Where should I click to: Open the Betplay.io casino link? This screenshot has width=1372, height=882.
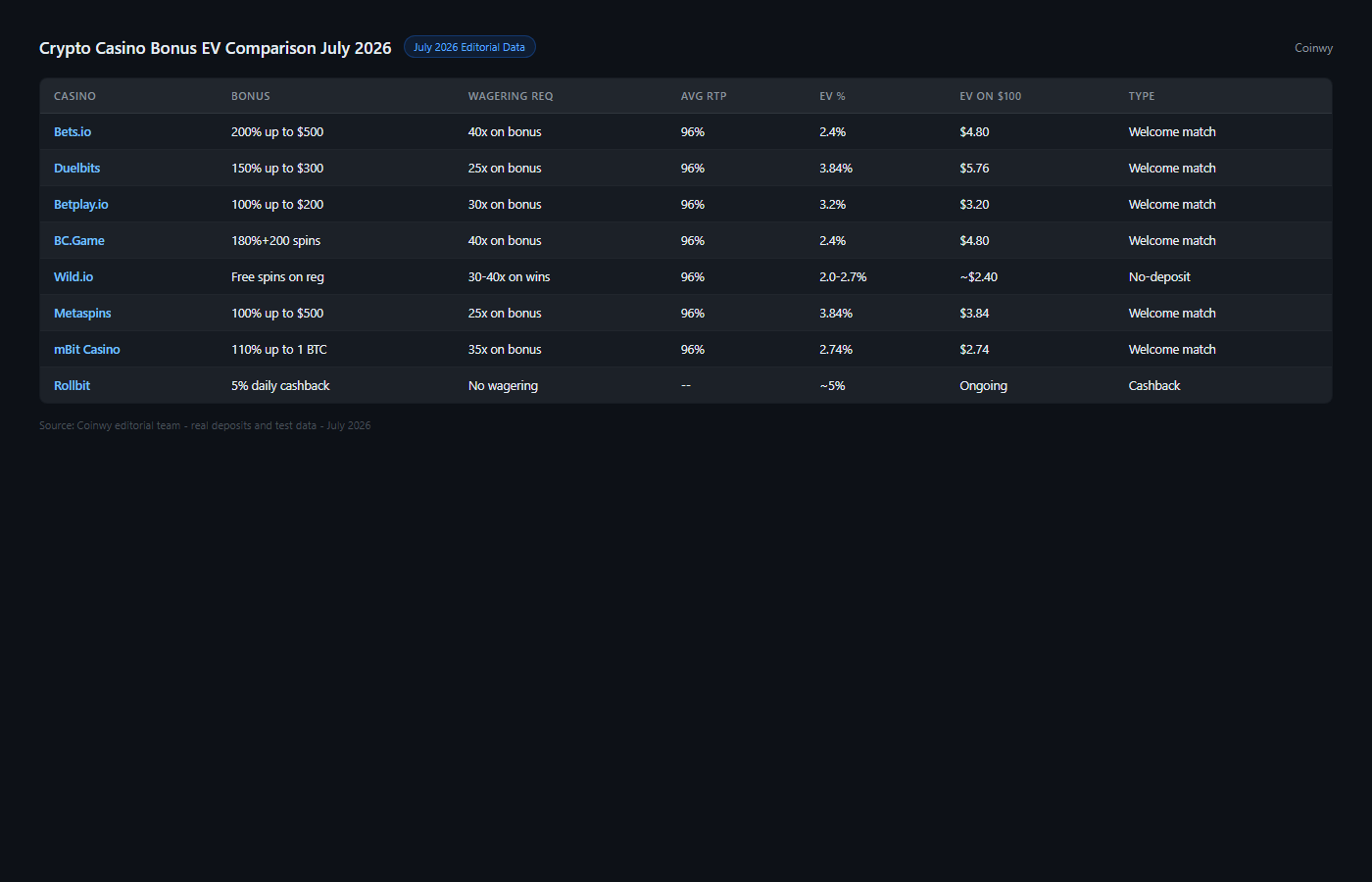click(x=81, y=205)
